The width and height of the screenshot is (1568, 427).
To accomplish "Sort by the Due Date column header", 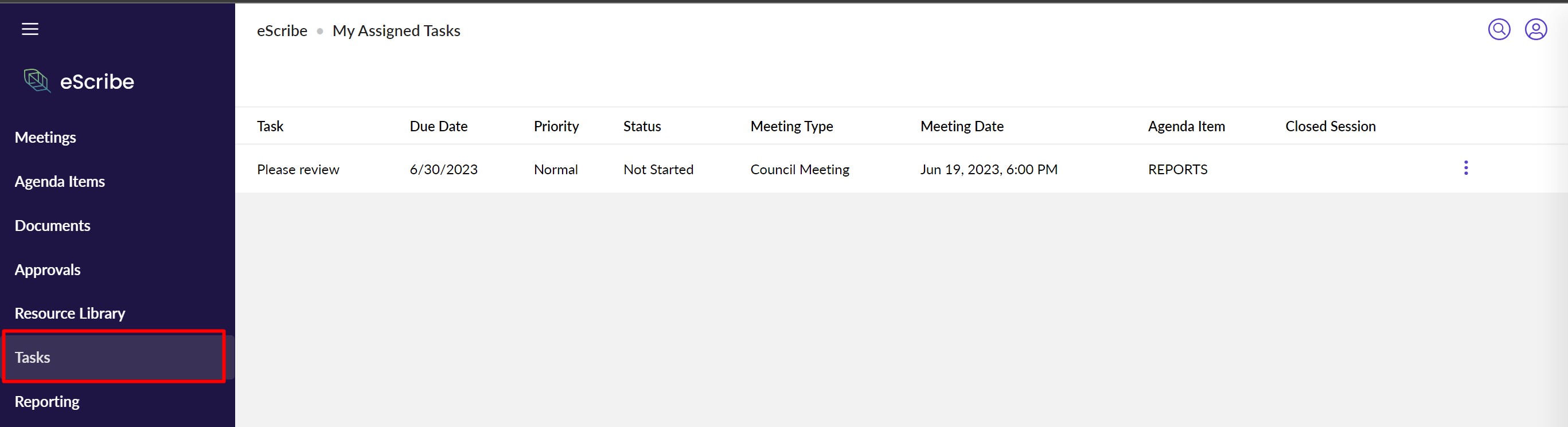I will [x=438, y=127].
